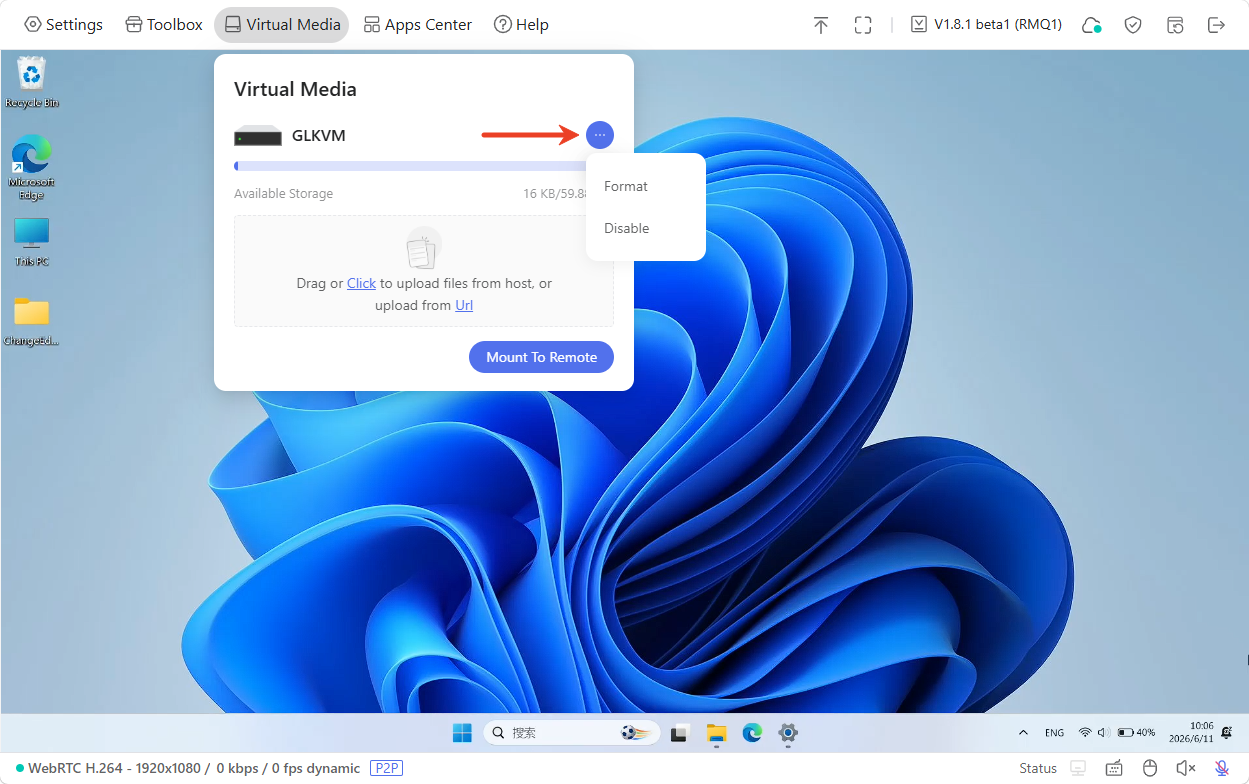Toggle the muted microphone icon
1249x784 pixels.
click(x=1222, y=768)
